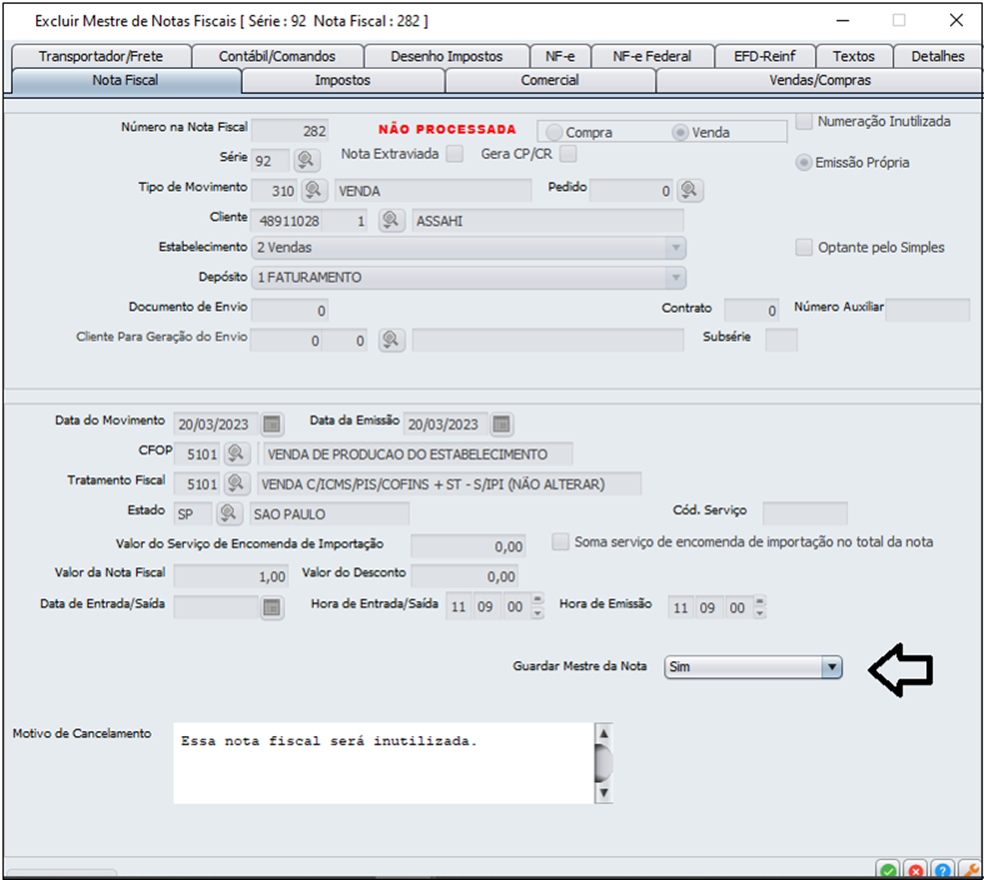Click the search icon next to Pedido
This screenshot has width=984, height=880.
[690, 190]
